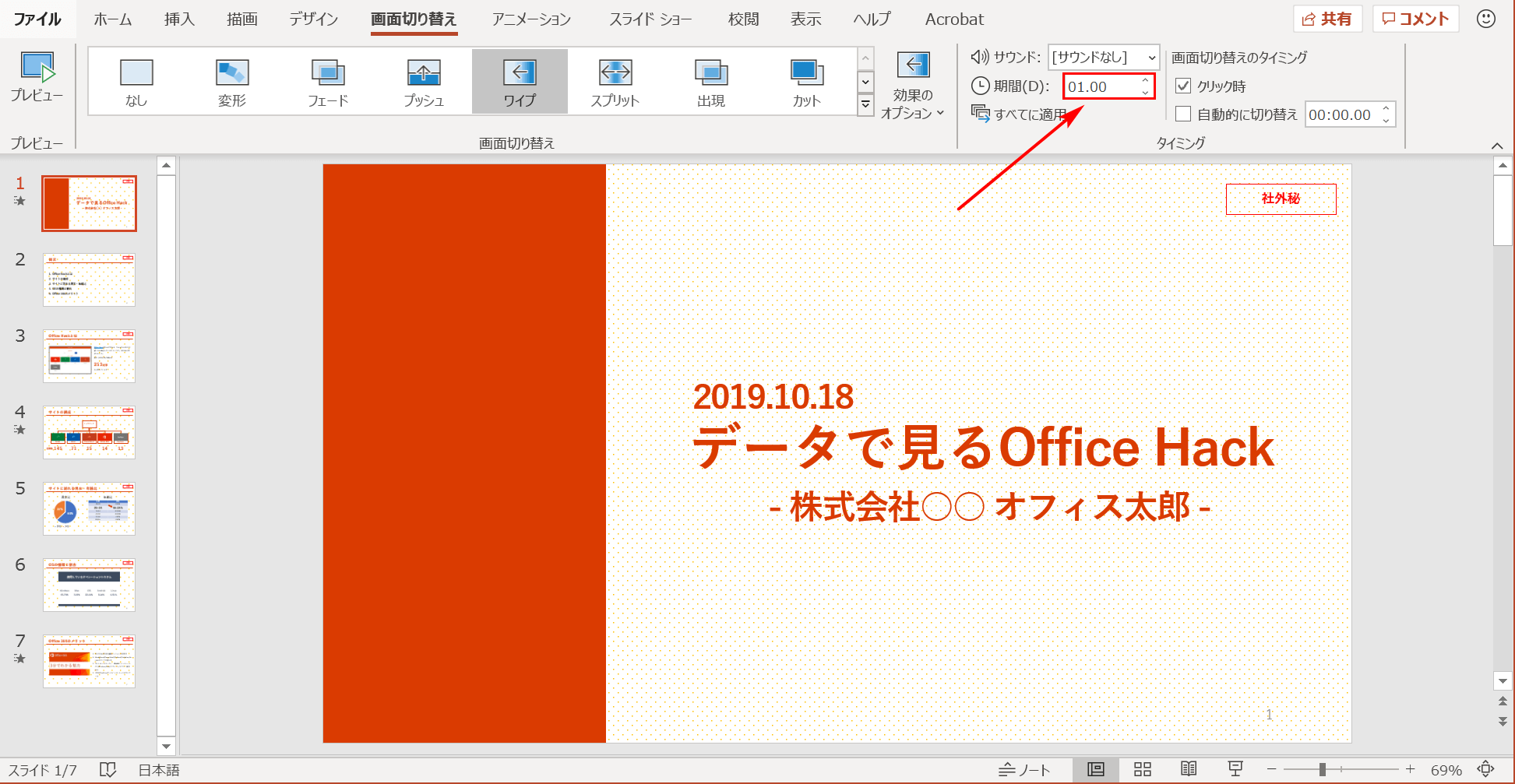The width and height of the screenshot is (1515, 784).
Task: Fit slide to current window icon
Action: tap(1486, 769)
